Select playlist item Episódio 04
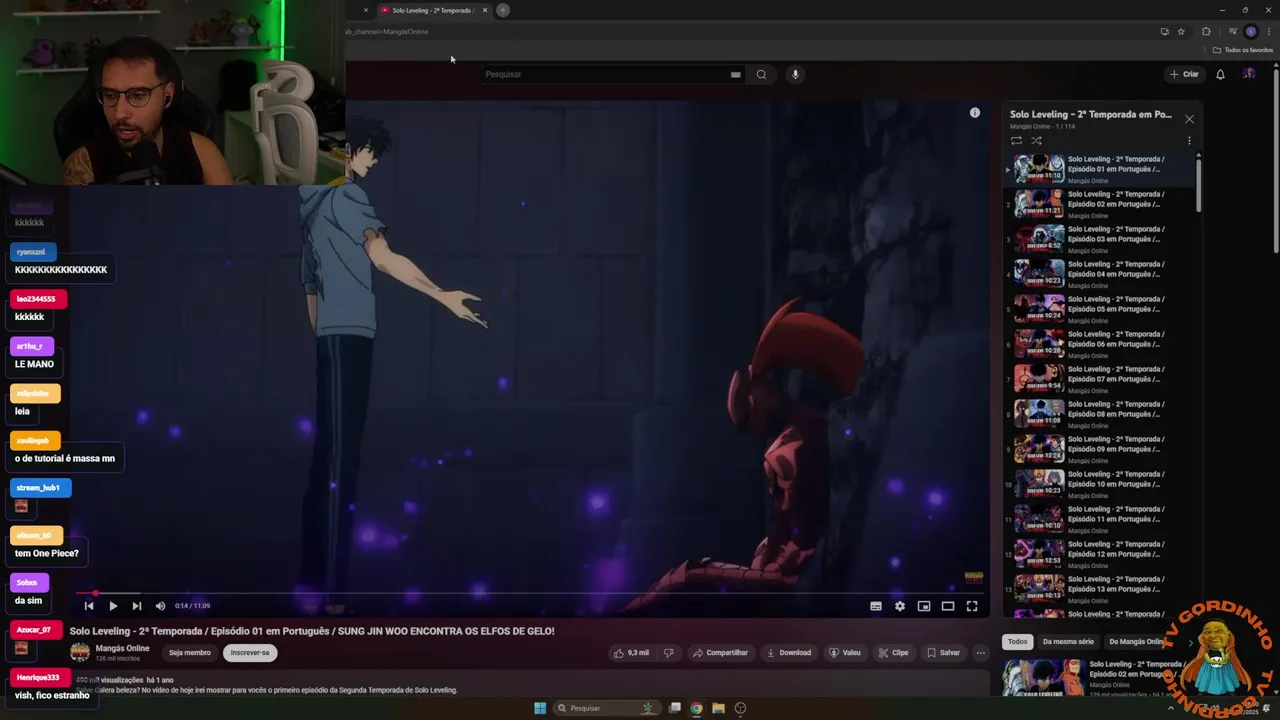The width and height of the screenshot is (1280, 720). pos(1100,273)
